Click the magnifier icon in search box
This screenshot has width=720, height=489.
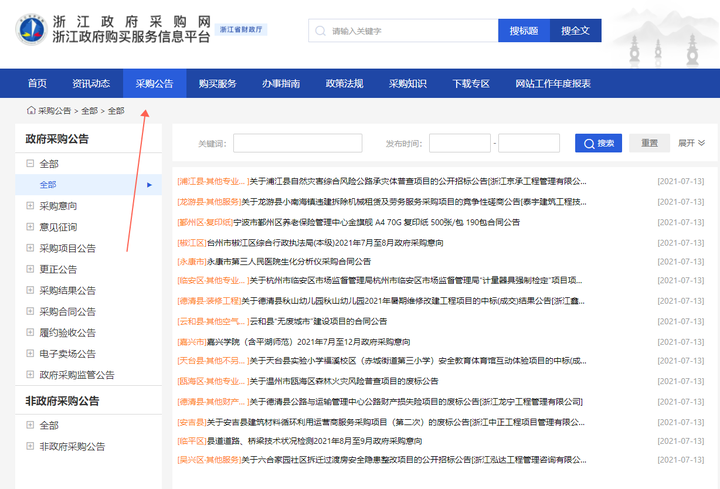point(320,31)
